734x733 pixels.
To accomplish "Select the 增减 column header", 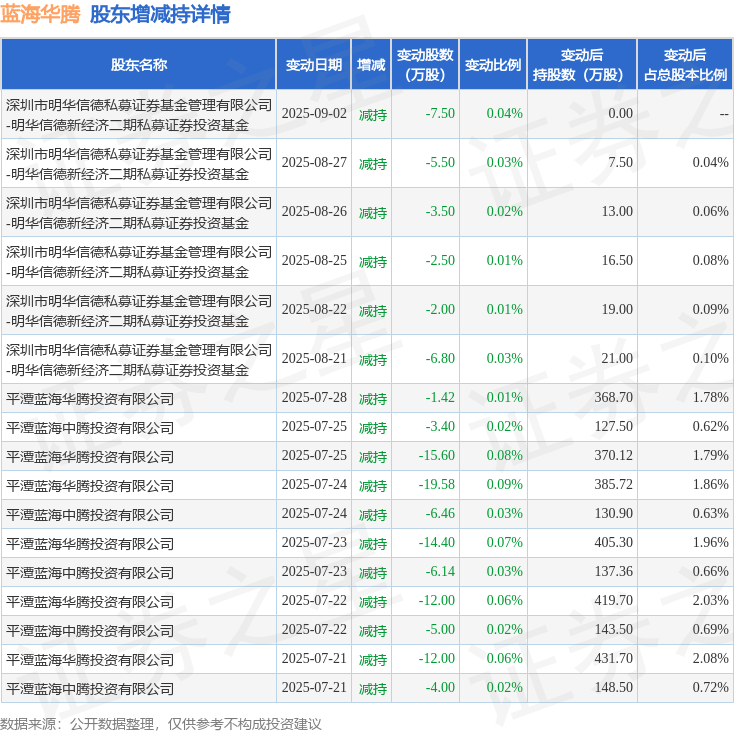I will click(372, 65).
